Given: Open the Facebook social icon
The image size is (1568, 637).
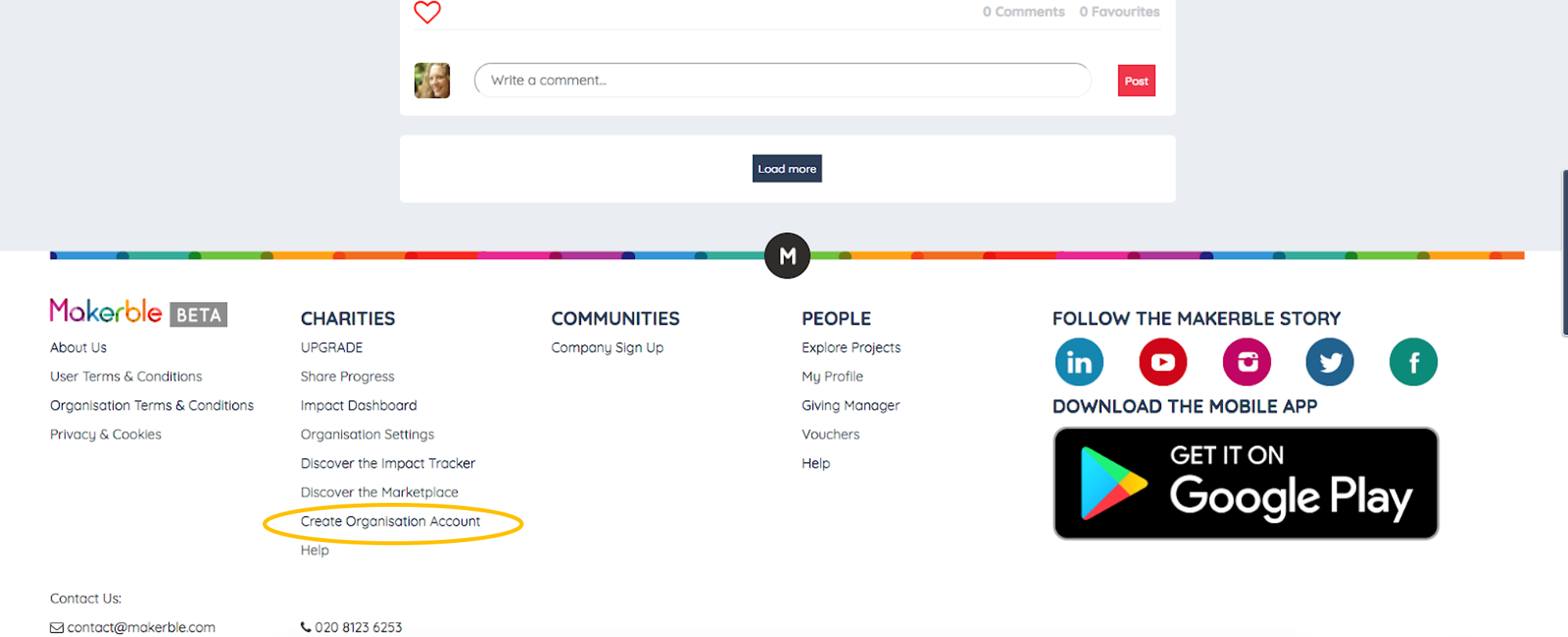Looking at the screenshot, I should (x=1414, y=362).
